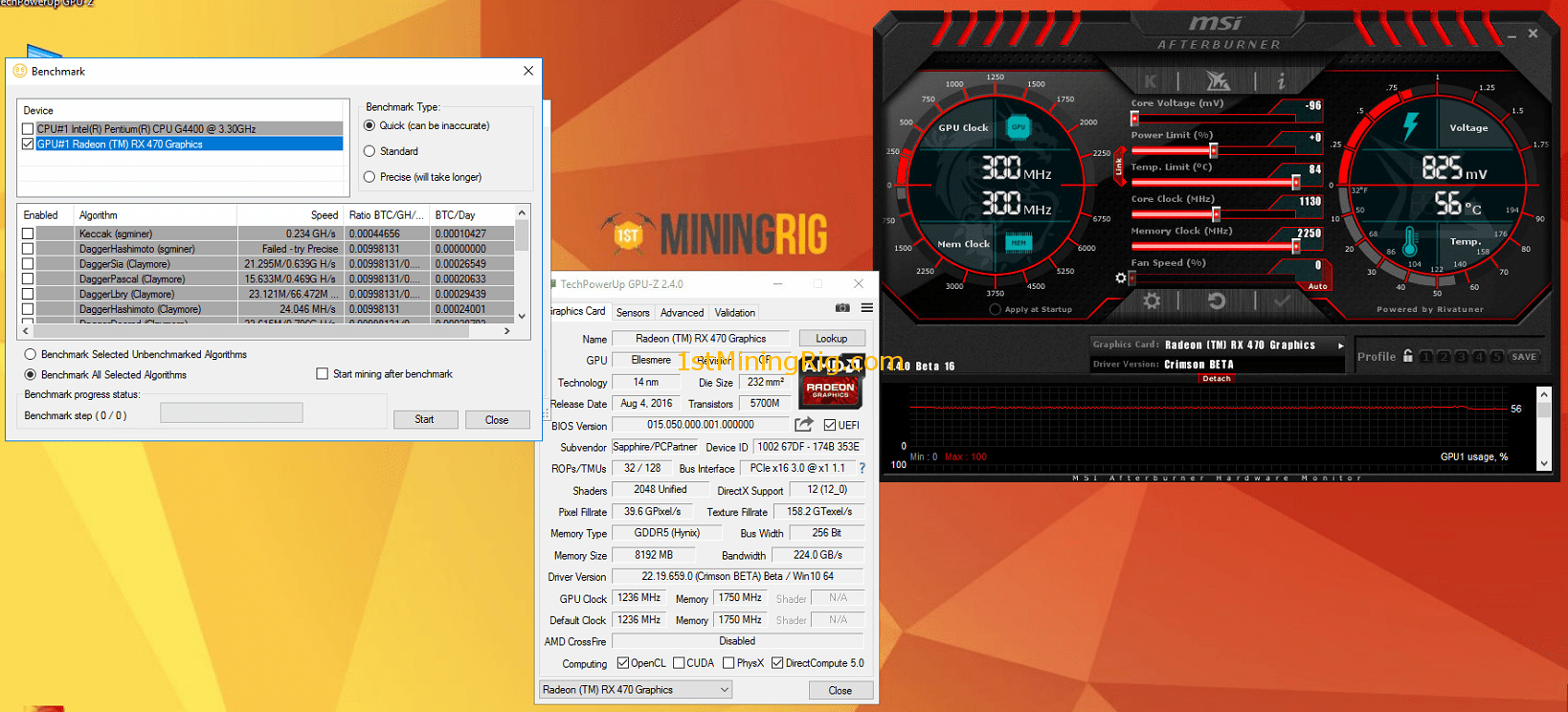Image resolution: width=1568 pixels, height=712 pixels.
Task: Click the Algorithm column header
Action: pos(156,214)
